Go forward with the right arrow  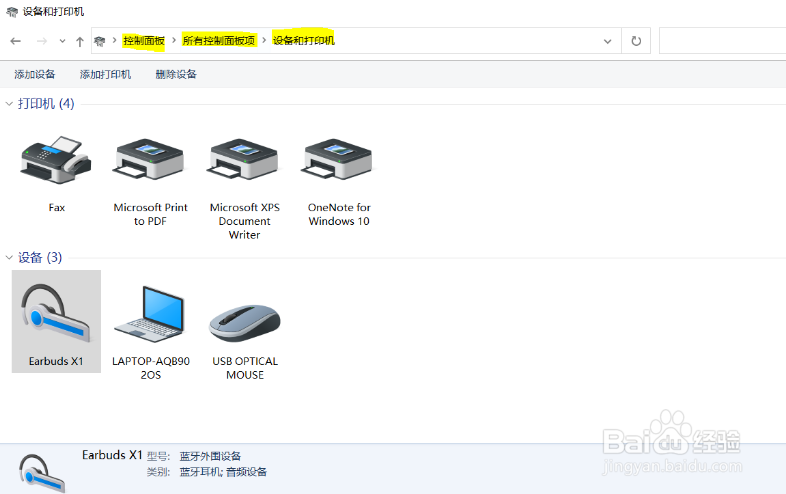pos(42,41)
